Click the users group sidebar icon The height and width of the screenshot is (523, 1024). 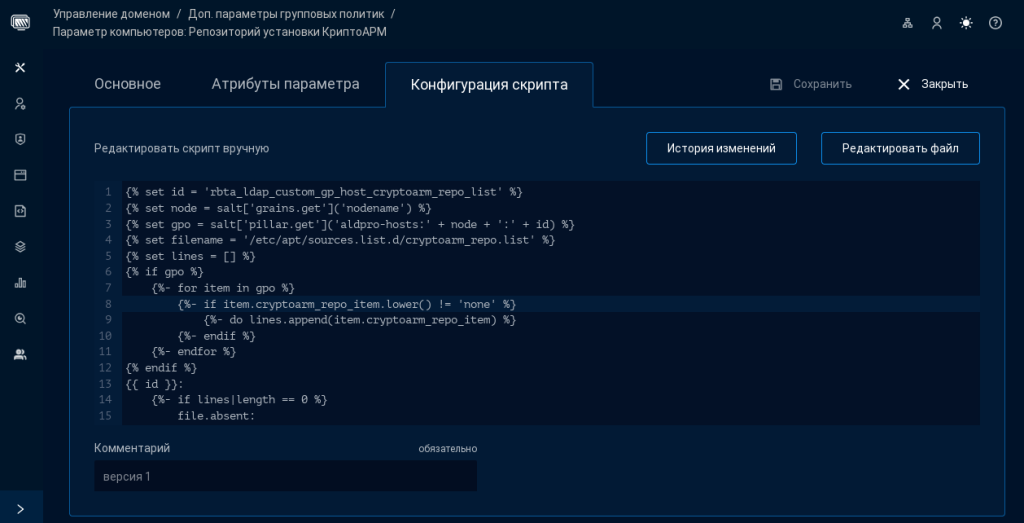pyautogui.click(x=20, y=354)
